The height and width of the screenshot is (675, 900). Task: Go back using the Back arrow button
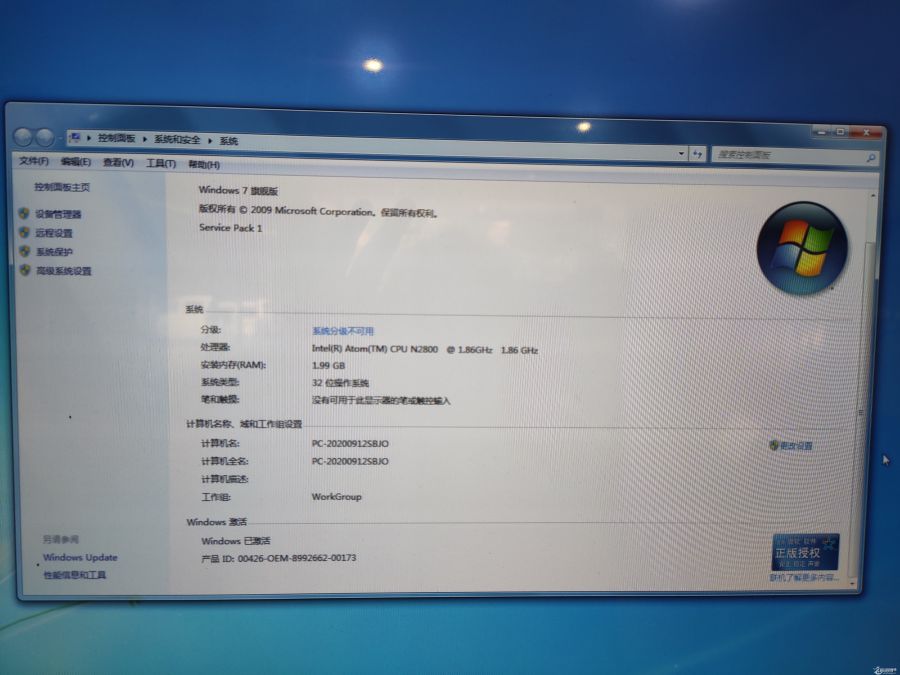point(24,137)
